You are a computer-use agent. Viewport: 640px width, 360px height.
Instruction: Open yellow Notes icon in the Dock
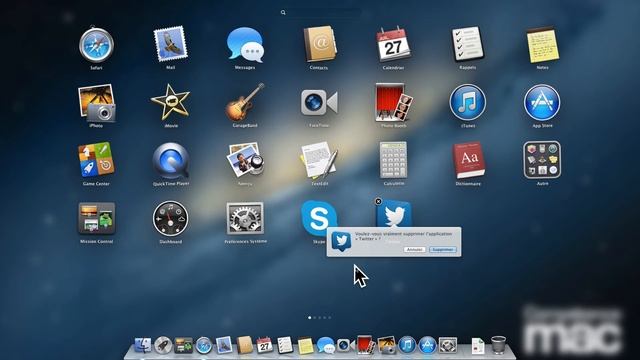click(x=305, y=346)
